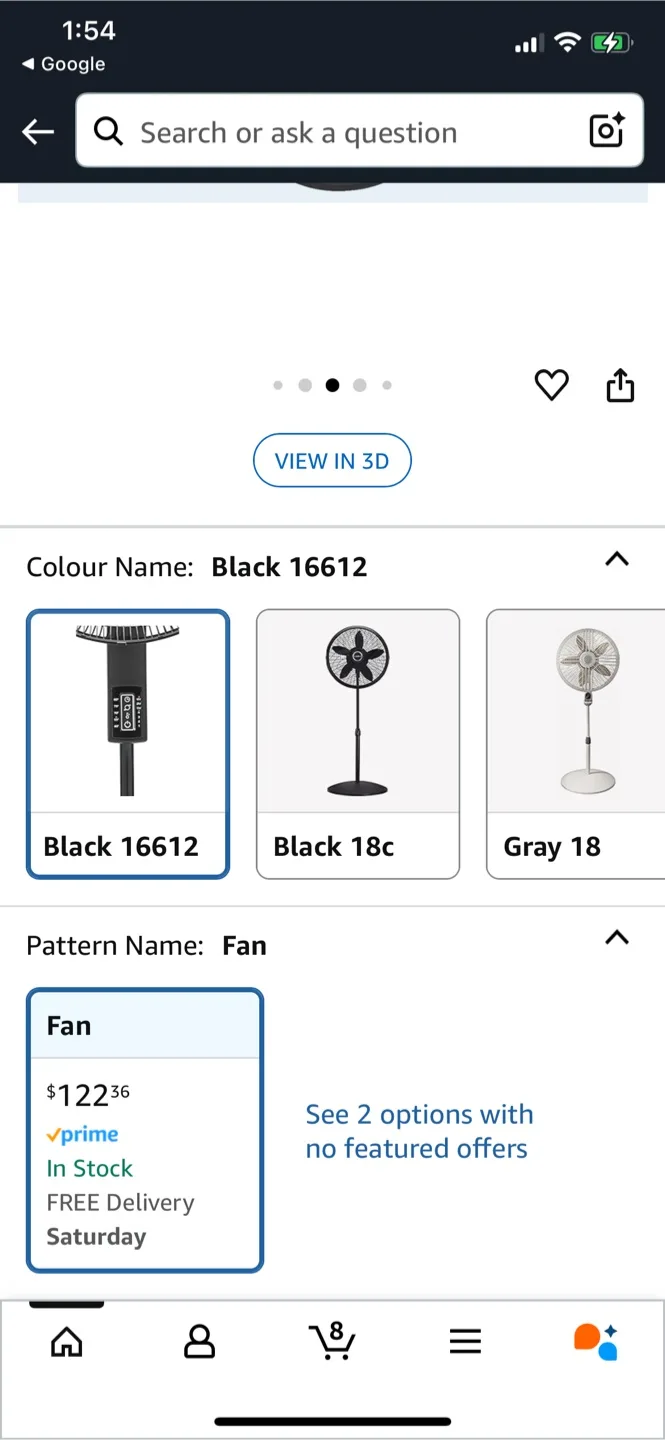665x1440 pixels.
Task: Go back using the back arrow
Action: (37, 131)
